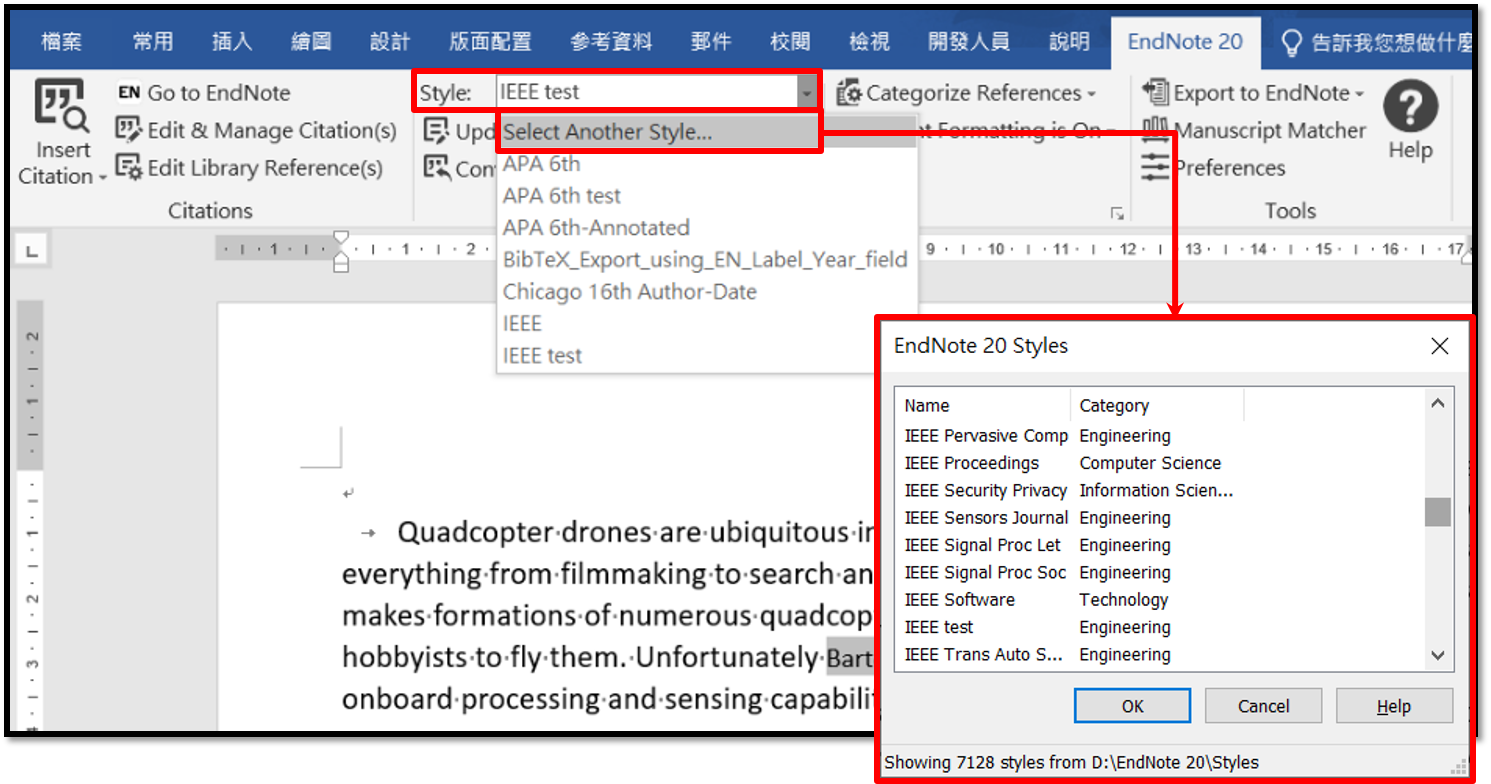Click the Computer Science category cell
The width and height of the screenshot is (1491, 784).
pos(1150,463)
